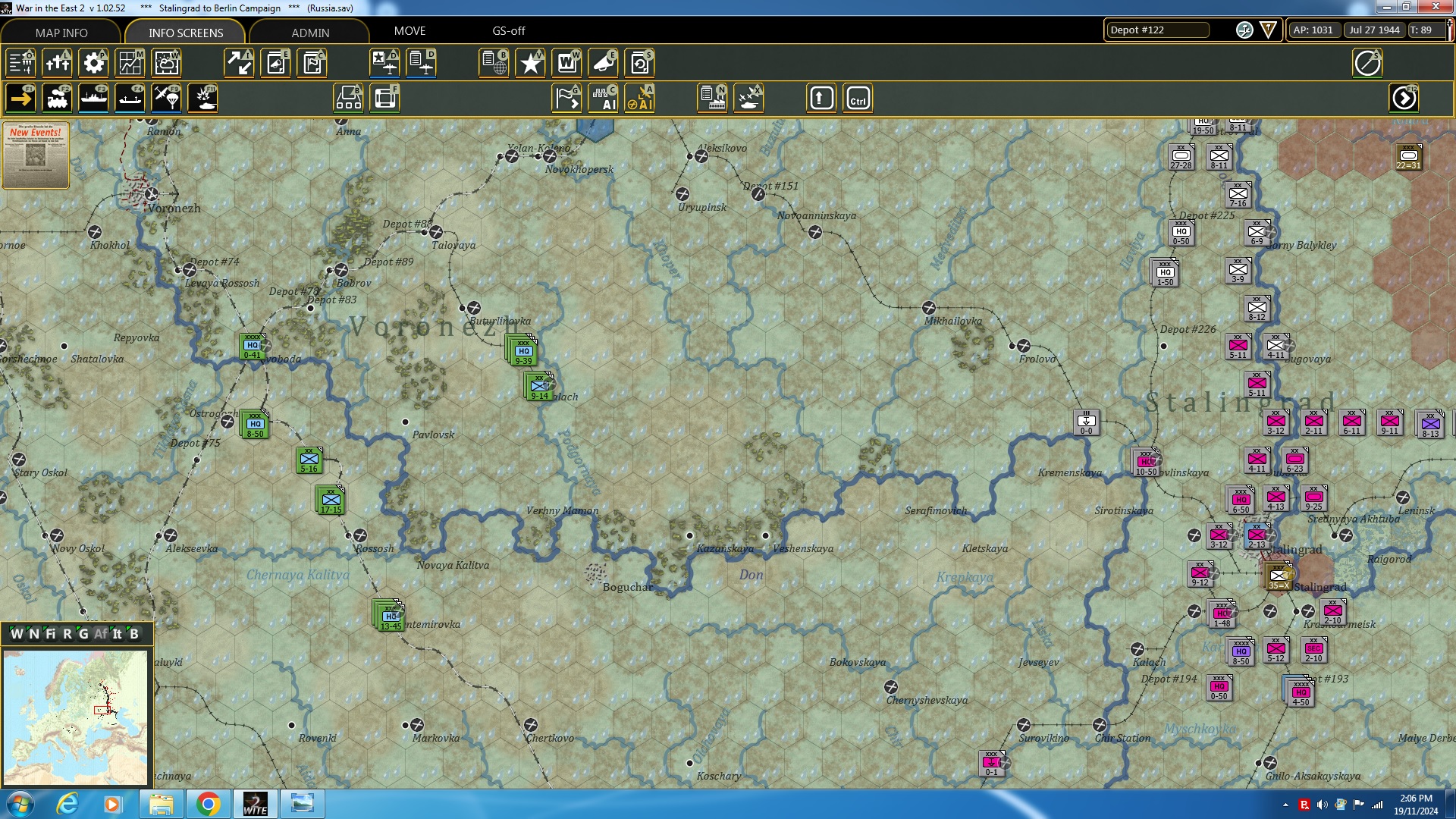Click the Depot #122 name field
Image resolution: width=1456 pixels, height=819 pixels.
[x=1157, y=30]
